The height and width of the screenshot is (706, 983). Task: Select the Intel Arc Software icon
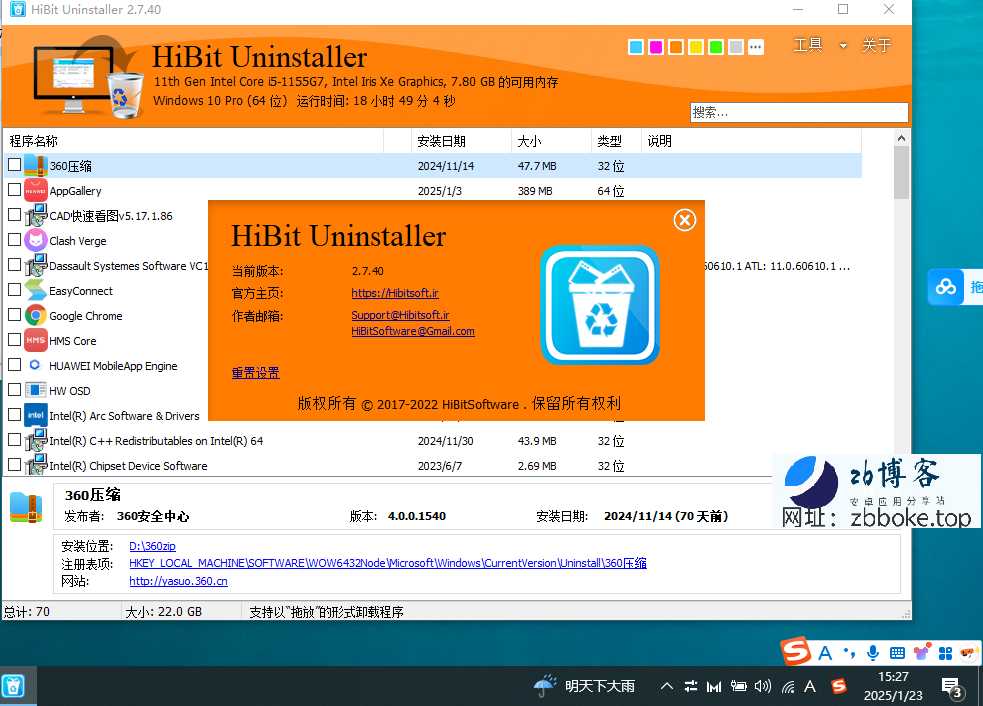[x=36, y=415]
